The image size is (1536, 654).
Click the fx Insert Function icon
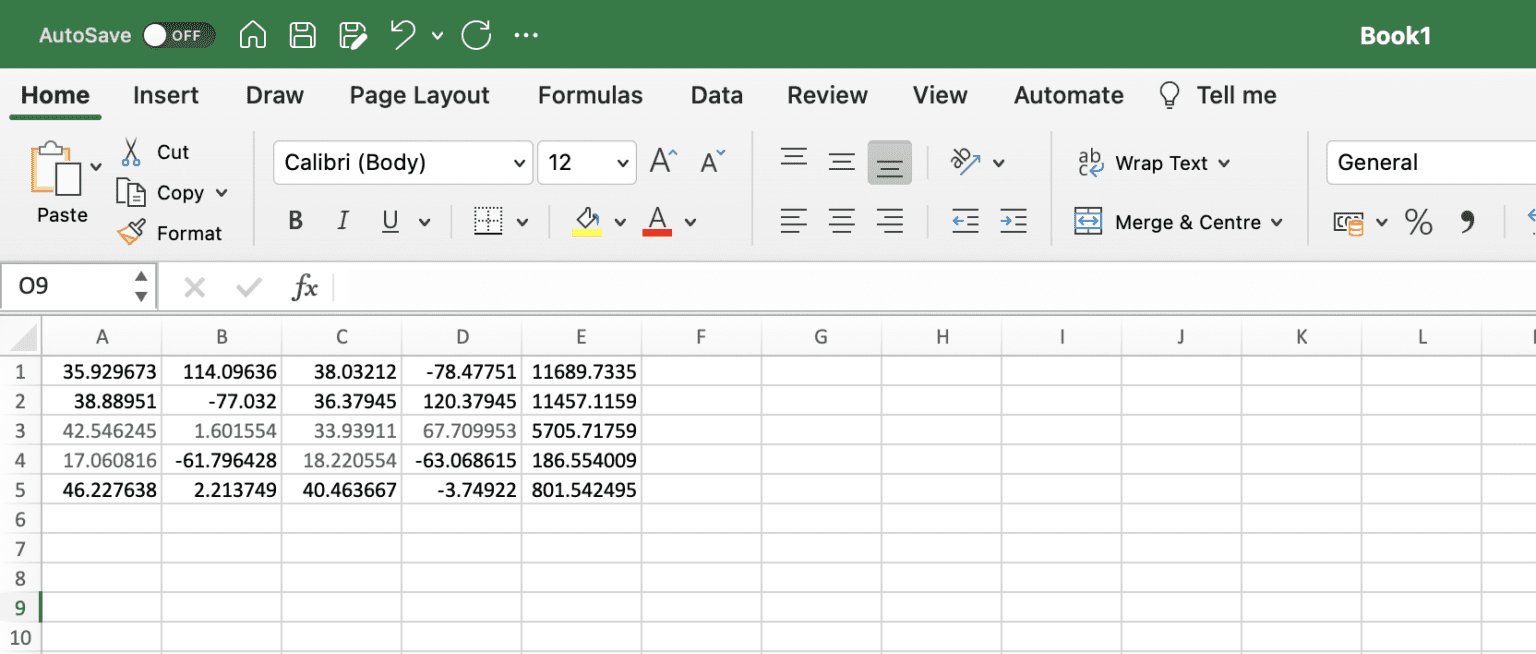point(304,288)
